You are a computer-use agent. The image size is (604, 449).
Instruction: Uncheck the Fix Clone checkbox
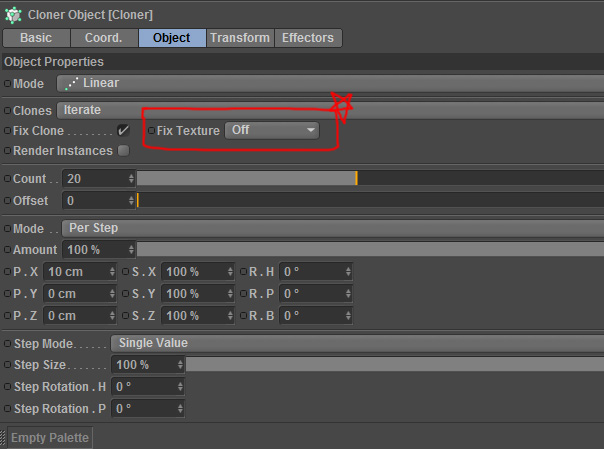(x=123, y=130)
